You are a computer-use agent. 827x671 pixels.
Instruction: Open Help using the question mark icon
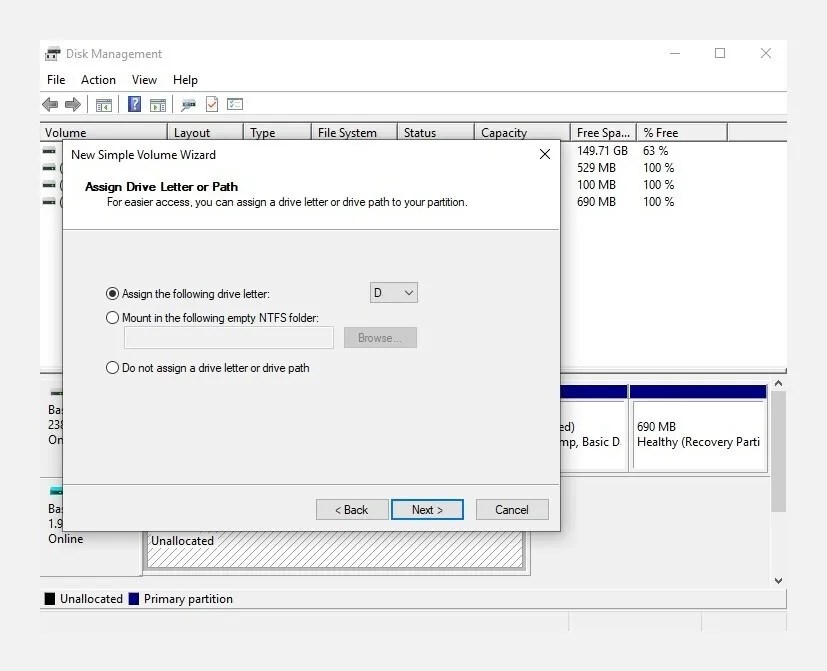(133, 104)
